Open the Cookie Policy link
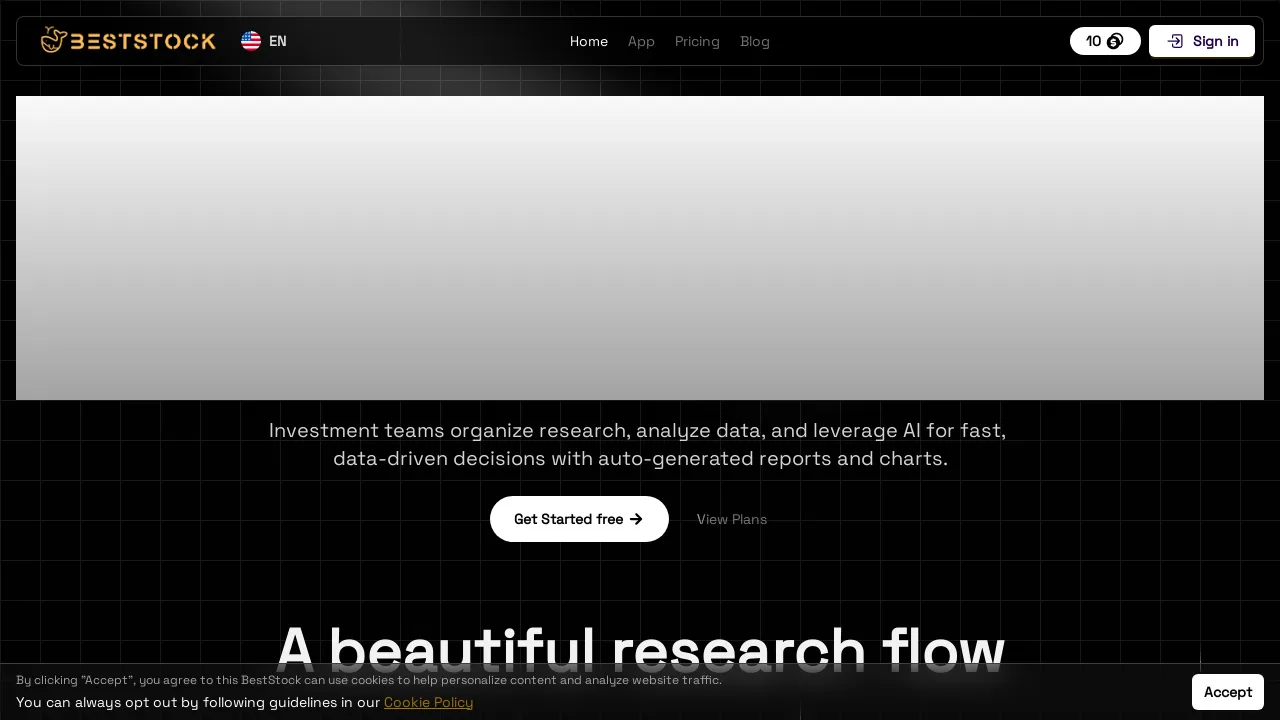The height and width of the screenshot is (720, 1280). point(428,702)
